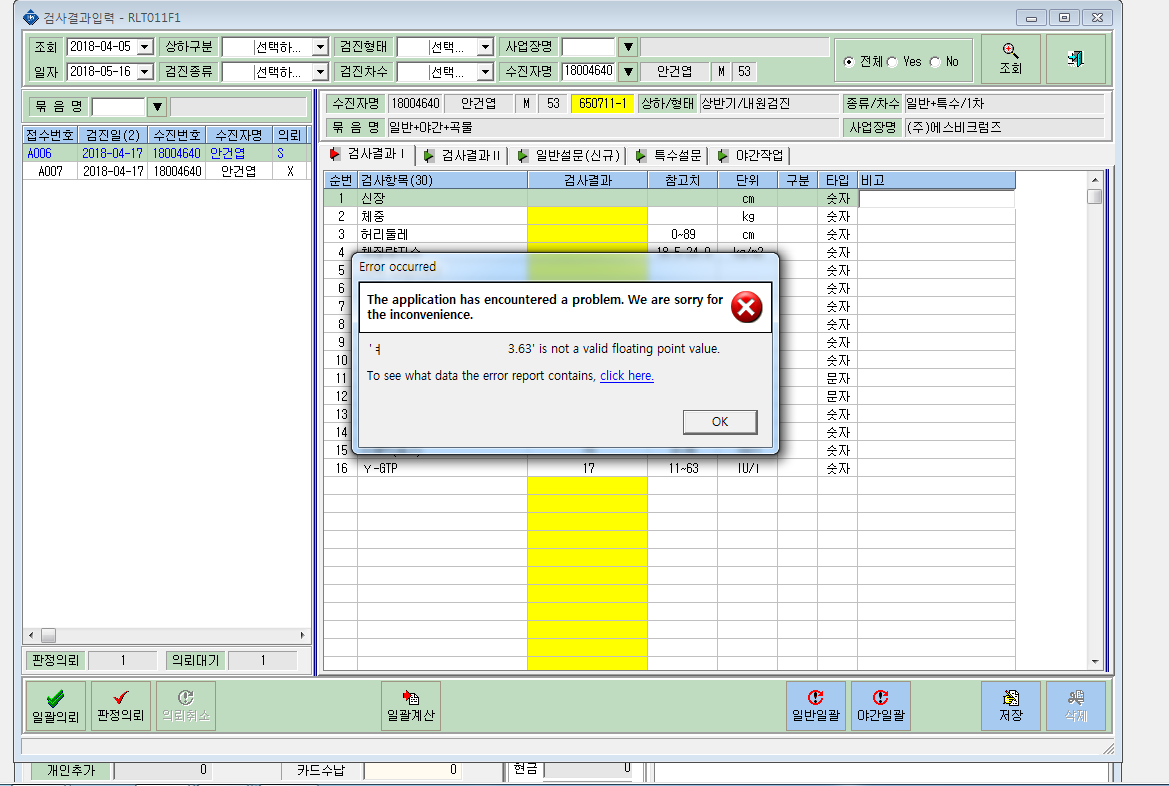Image resolution: width=1169 pixels, height=786 pixels.
Task: Open the 야간작업 tab
Action: click(x=751, y=155)
